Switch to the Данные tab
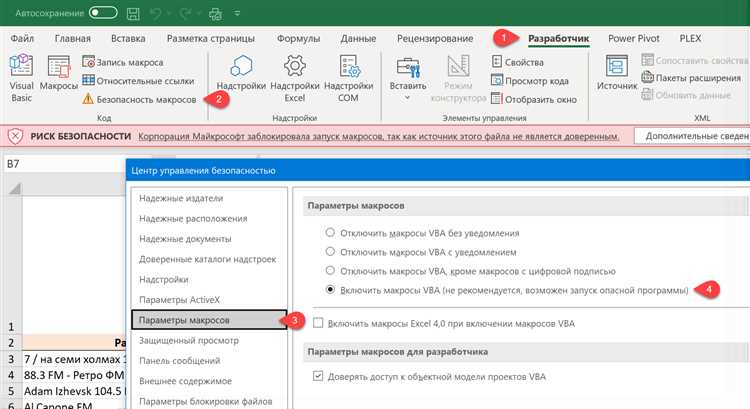The width and height of the screenshot is (750, 409). [x=358, y=38]
